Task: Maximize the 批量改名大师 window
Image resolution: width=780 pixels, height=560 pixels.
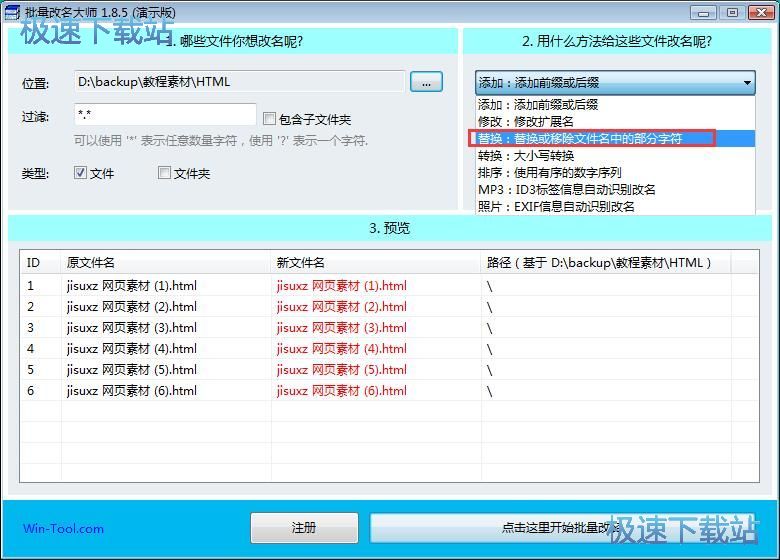Action: tap(732, 12)
